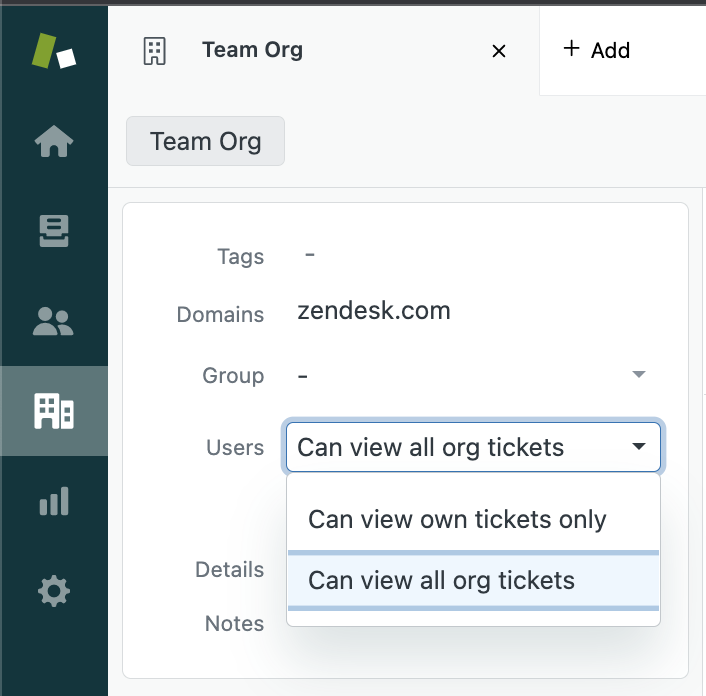Switch to the Team Org tab title

click(x=252, y=50)
